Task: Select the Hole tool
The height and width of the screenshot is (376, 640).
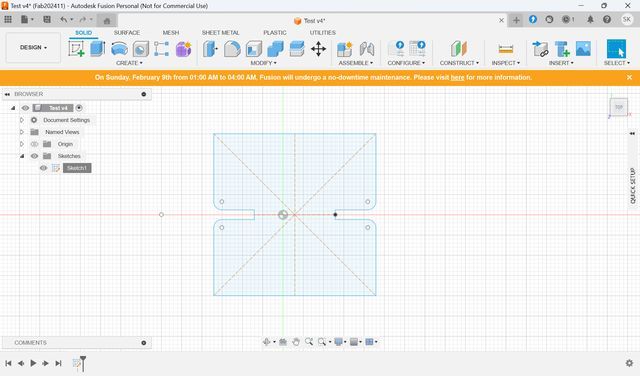Action: pyautogui.click(x=140, y=49)
